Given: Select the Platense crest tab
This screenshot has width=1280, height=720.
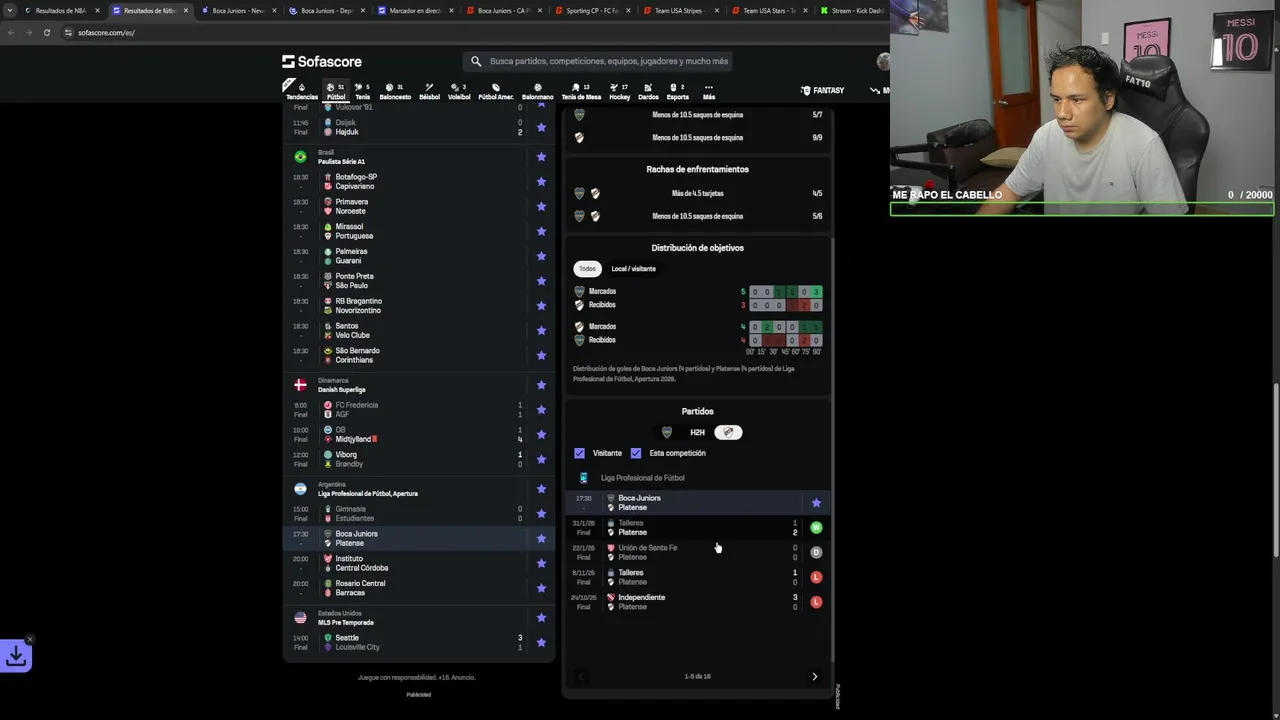Looking at the screenshot, I should point(728,432).
